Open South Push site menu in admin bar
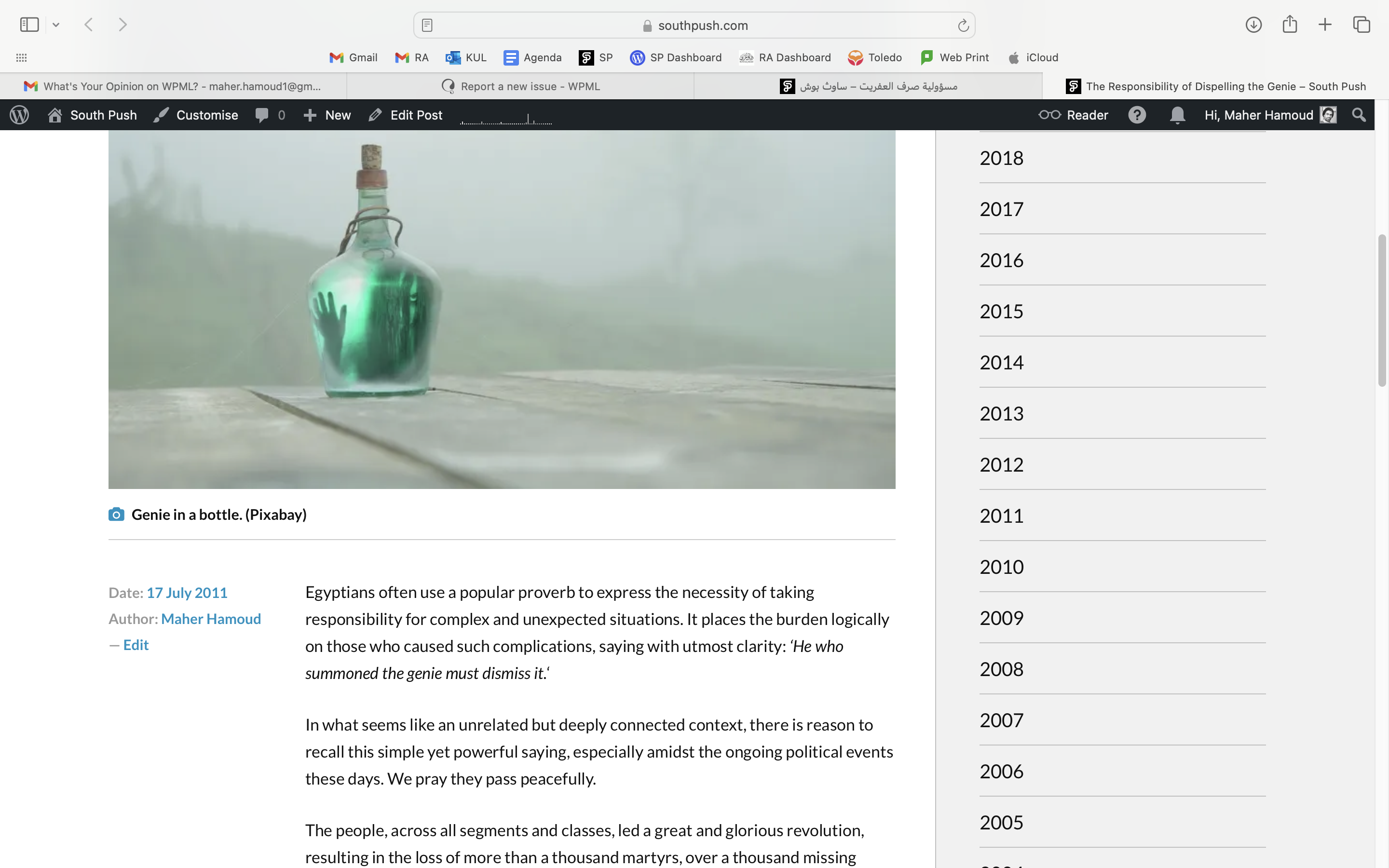1389x868 pixels. coord(93,115)
